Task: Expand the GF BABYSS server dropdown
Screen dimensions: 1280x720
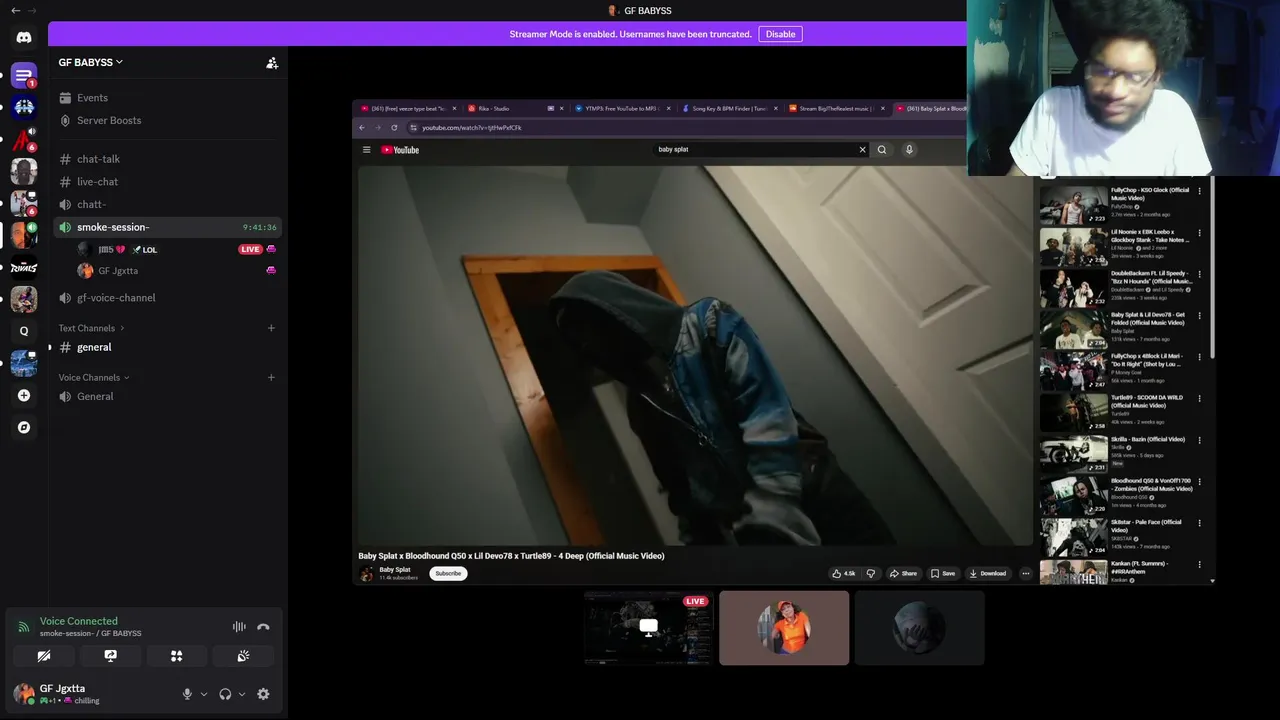Action: (x=91, y=62)
